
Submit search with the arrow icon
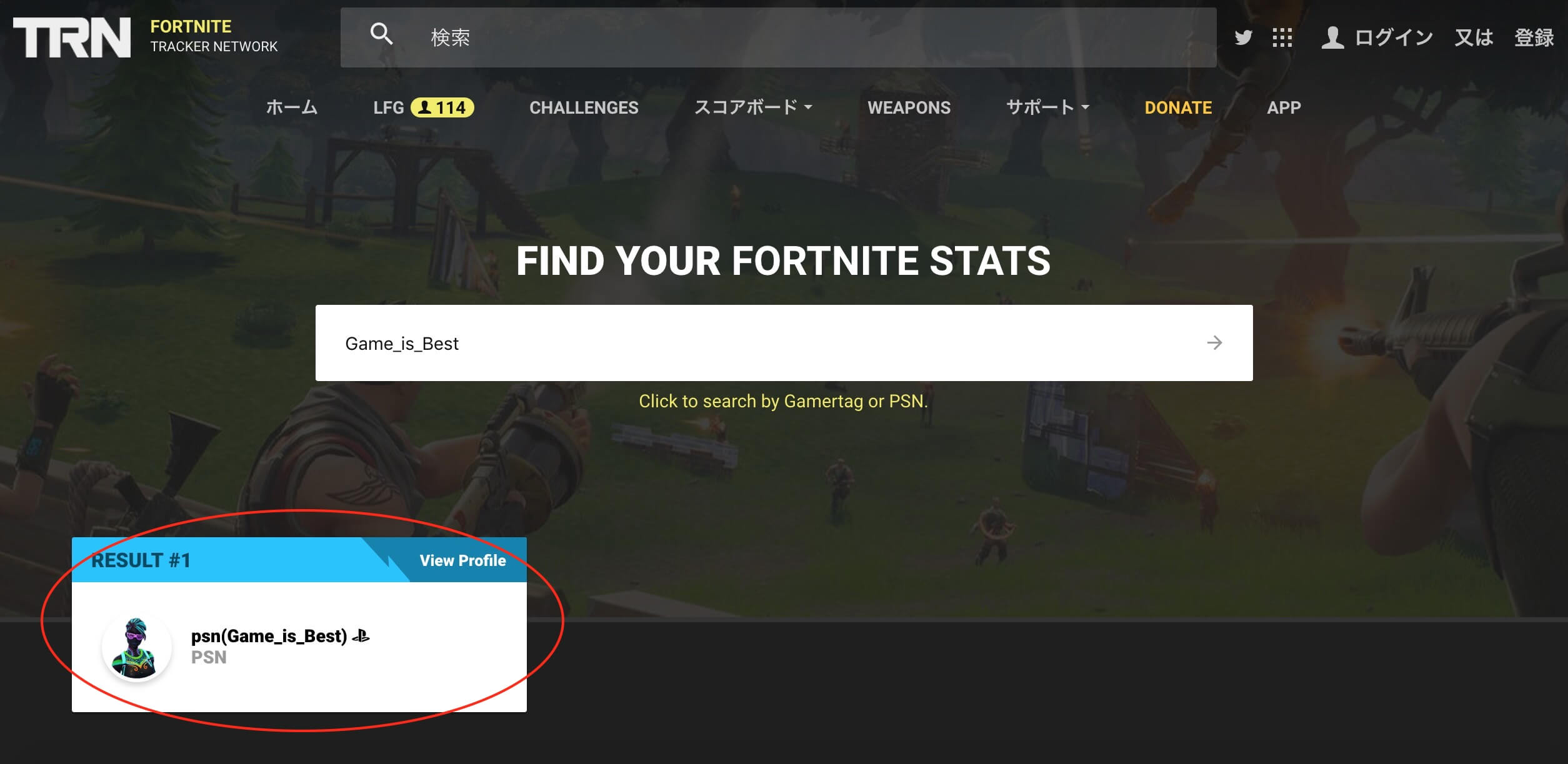point(1214,342)
